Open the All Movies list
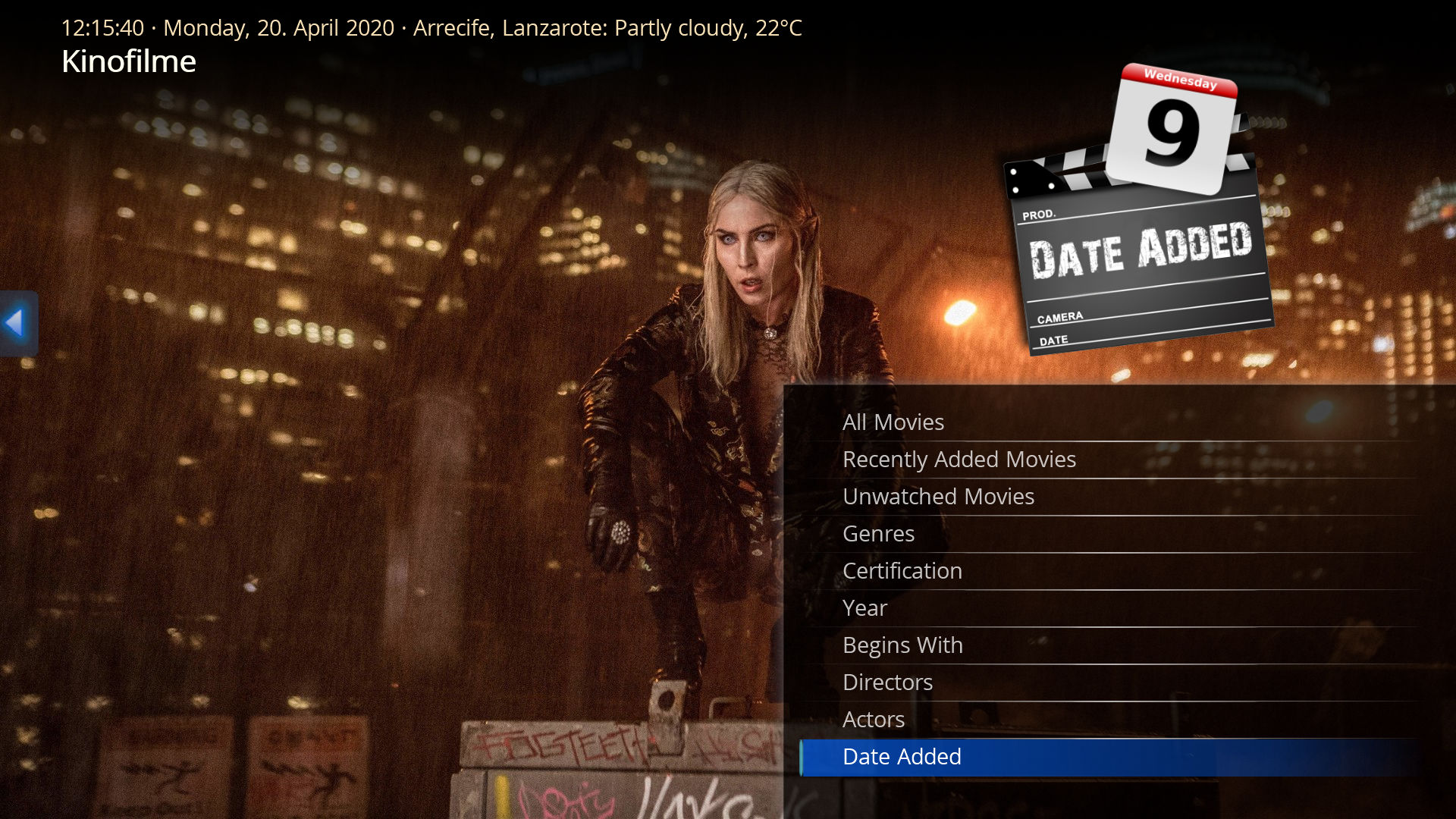The width and height of the screenshot is (1456, 819). (x=893, y=422)
